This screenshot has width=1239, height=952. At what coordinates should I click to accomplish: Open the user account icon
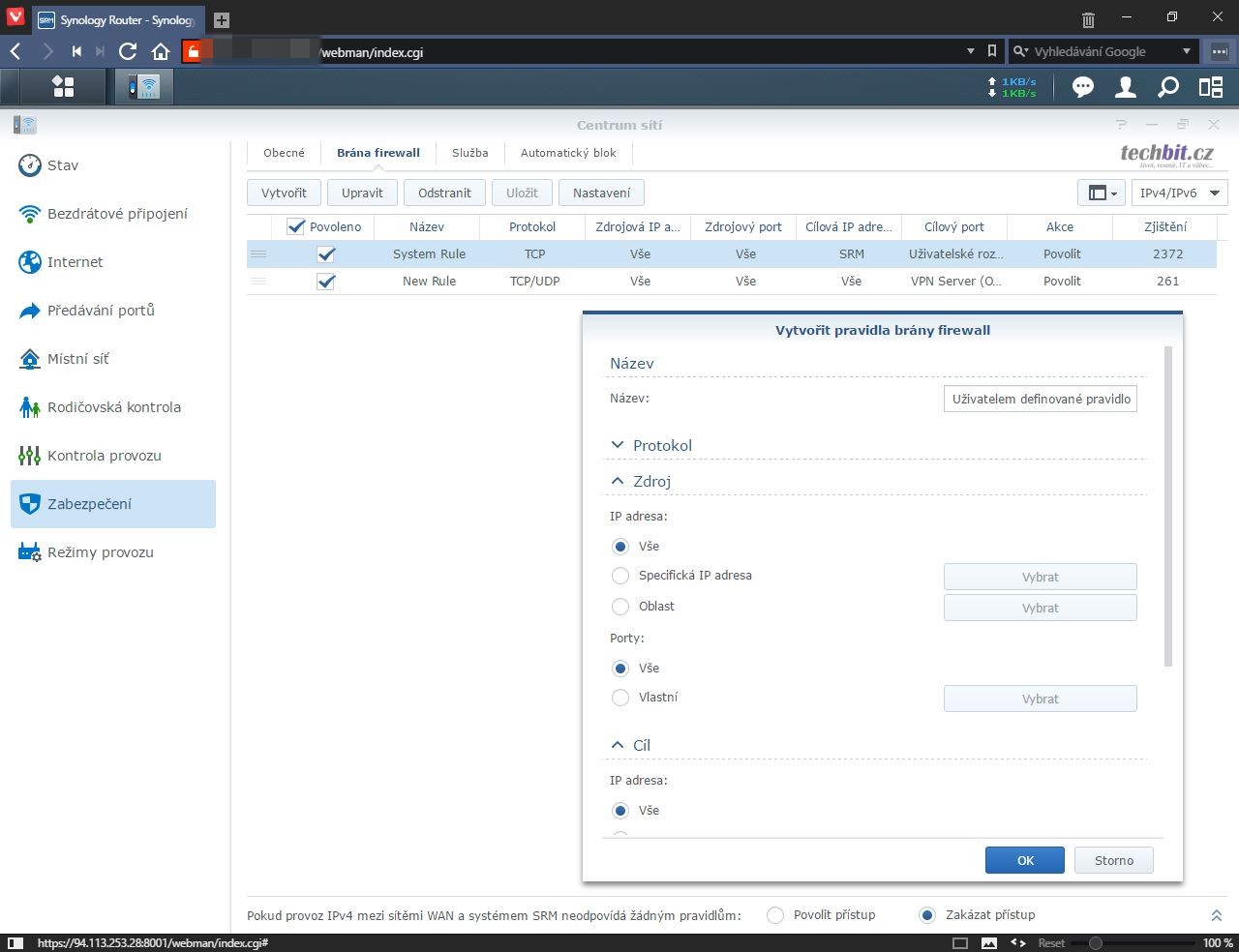pyautogui.click(x=1125, y=88)
